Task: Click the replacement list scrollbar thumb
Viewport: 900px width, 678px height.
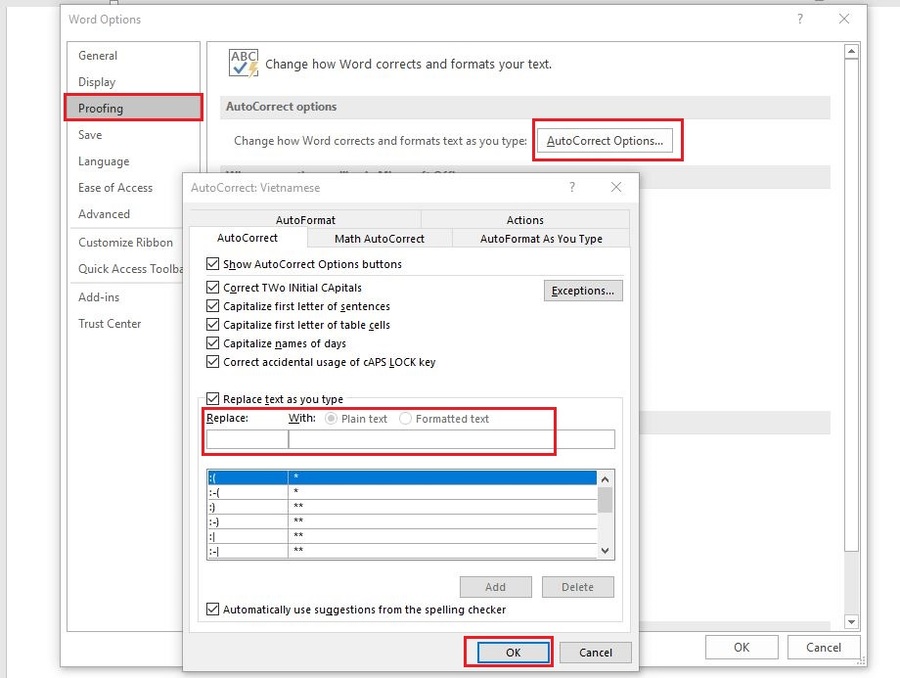Action: pos(605,499)
